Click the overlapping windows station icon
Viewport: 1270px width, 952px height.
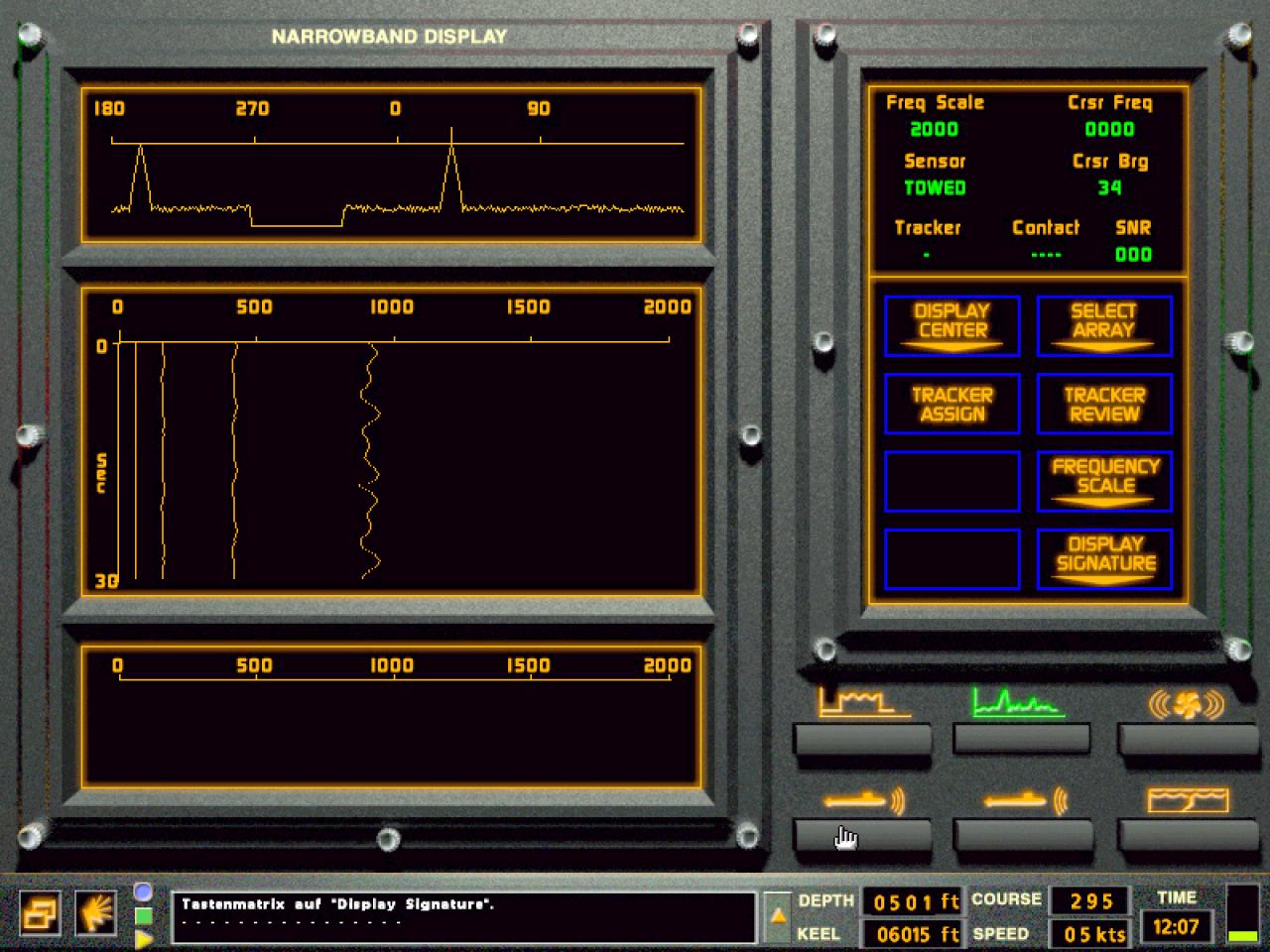tap(41, 913)
